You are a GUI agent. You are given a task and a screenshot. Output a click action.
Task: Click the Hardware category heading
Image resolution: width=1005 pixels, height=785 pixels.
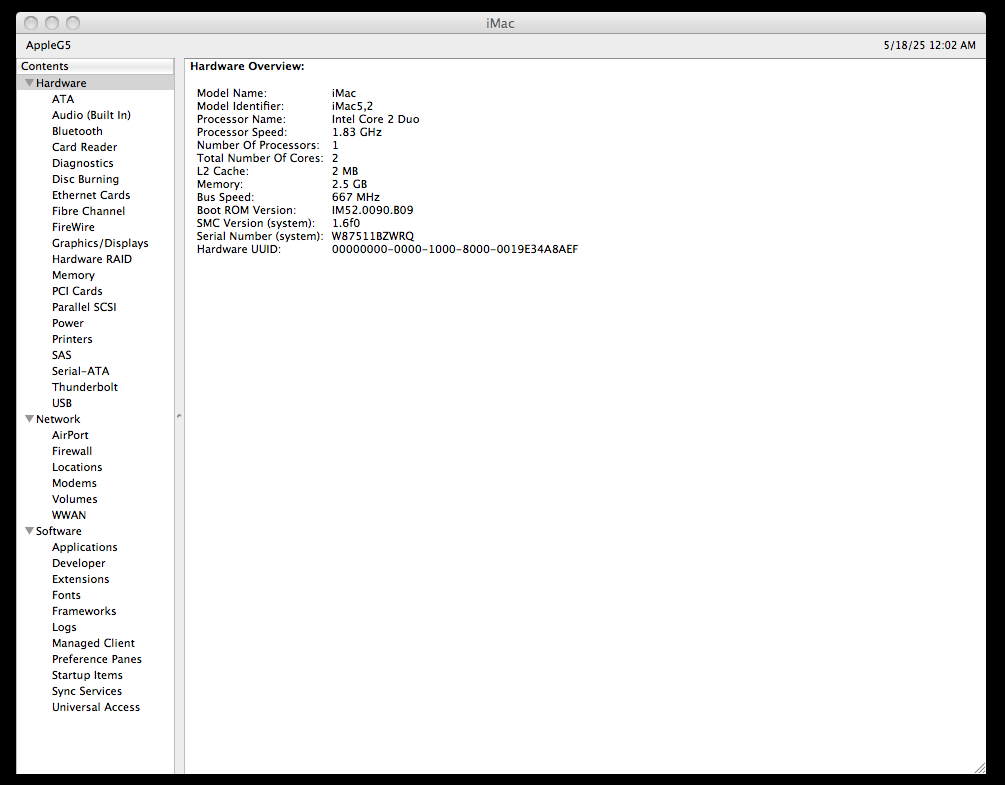tap(61, 83)
